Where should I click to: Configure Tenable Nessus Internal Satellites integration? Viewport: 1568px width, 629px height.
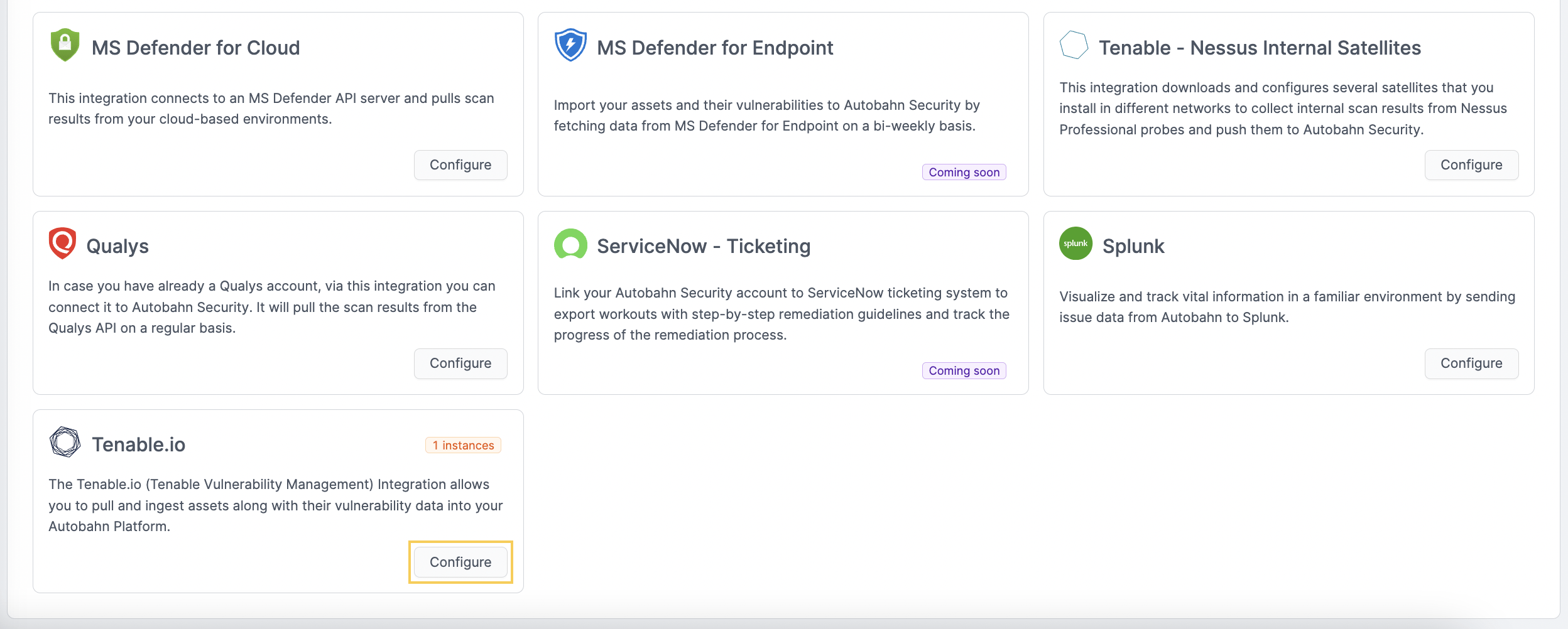point(1471,165)
